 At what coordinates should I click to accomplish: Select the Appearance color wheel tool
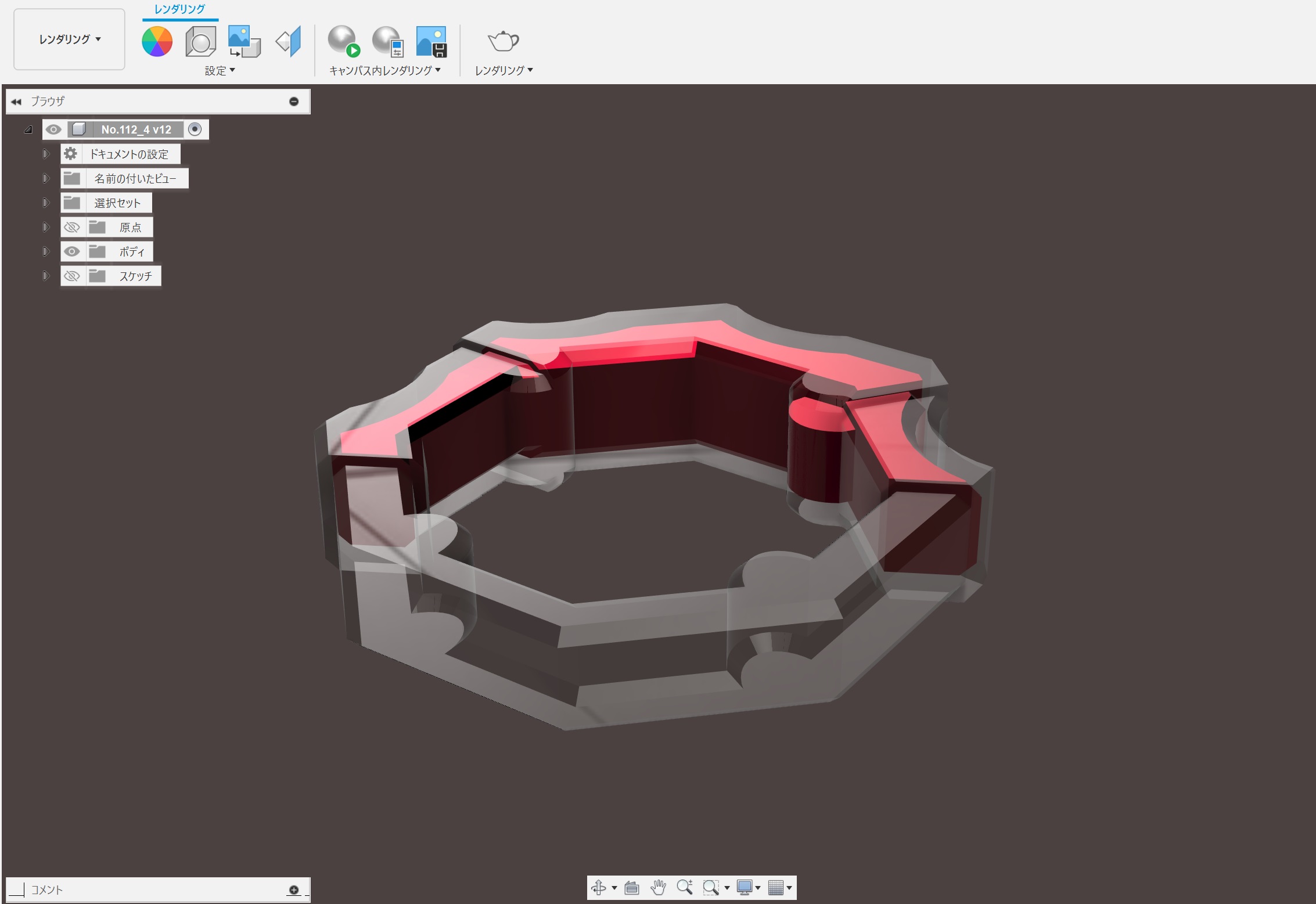(x=156, y=41)
